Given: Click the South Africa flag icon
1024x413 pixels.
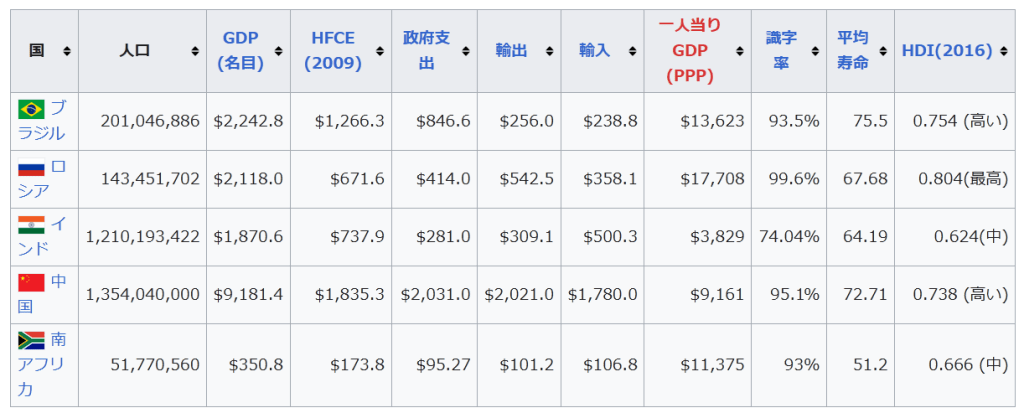Looking at the screenshot, I should [31, 340].
